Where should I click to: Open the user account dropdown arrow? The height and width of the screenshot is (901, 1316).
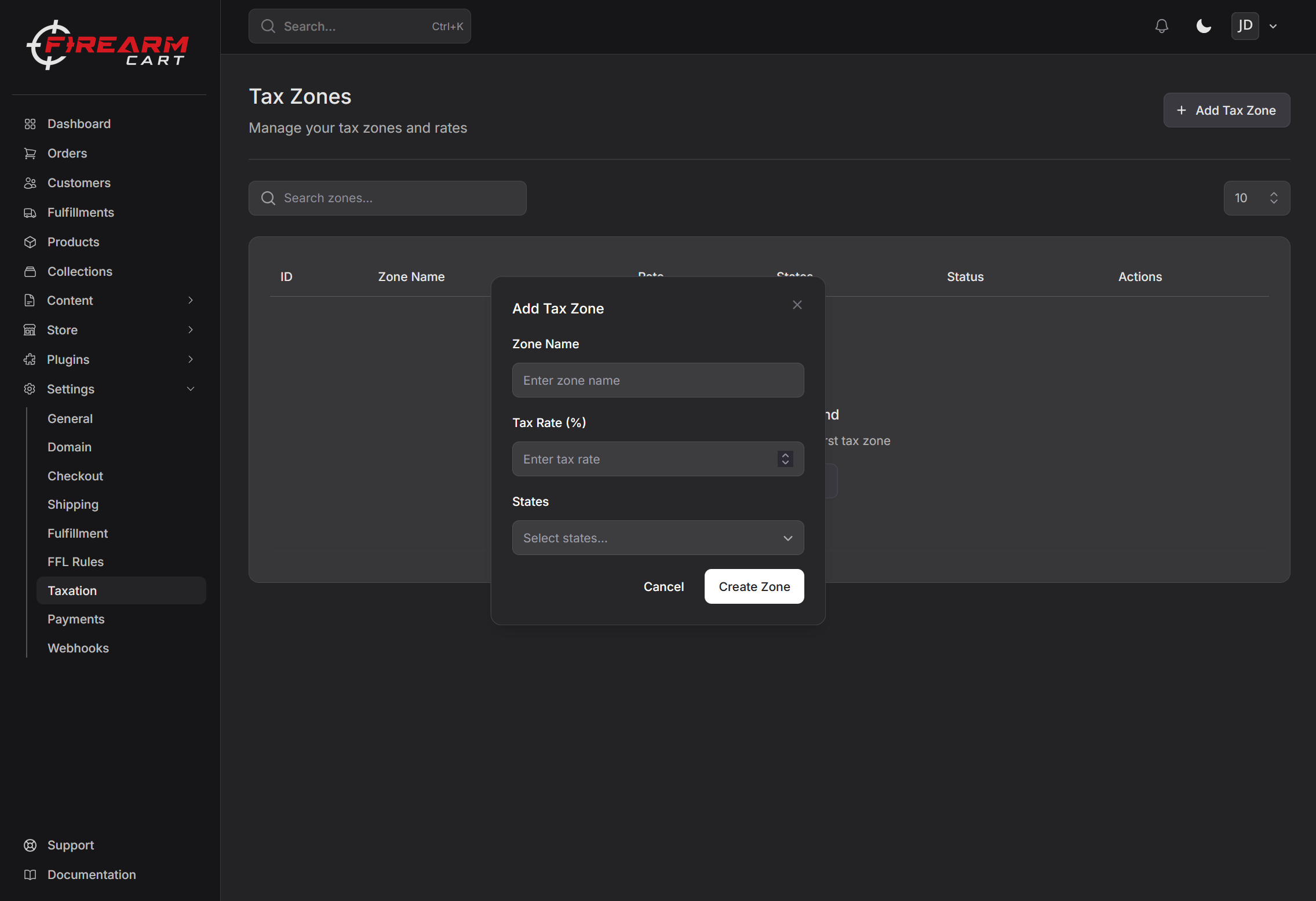coord(1273,26)
